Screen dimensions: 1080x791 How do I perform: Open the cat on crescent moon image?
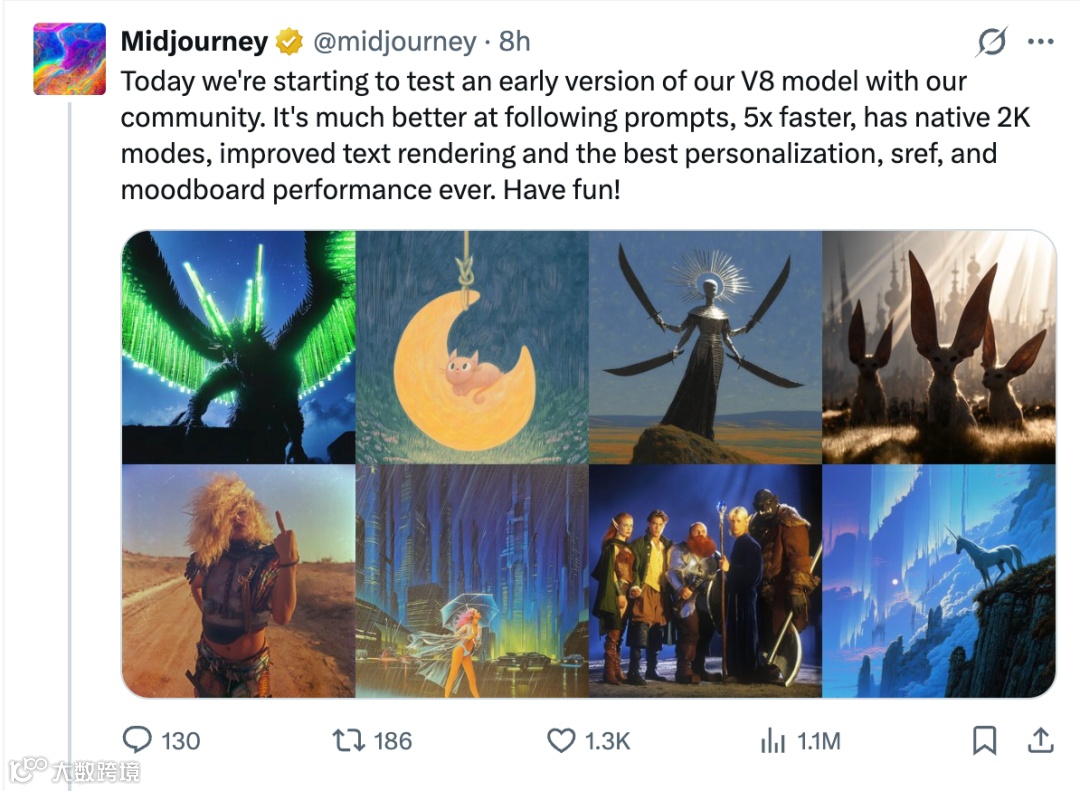click(472, 347)
